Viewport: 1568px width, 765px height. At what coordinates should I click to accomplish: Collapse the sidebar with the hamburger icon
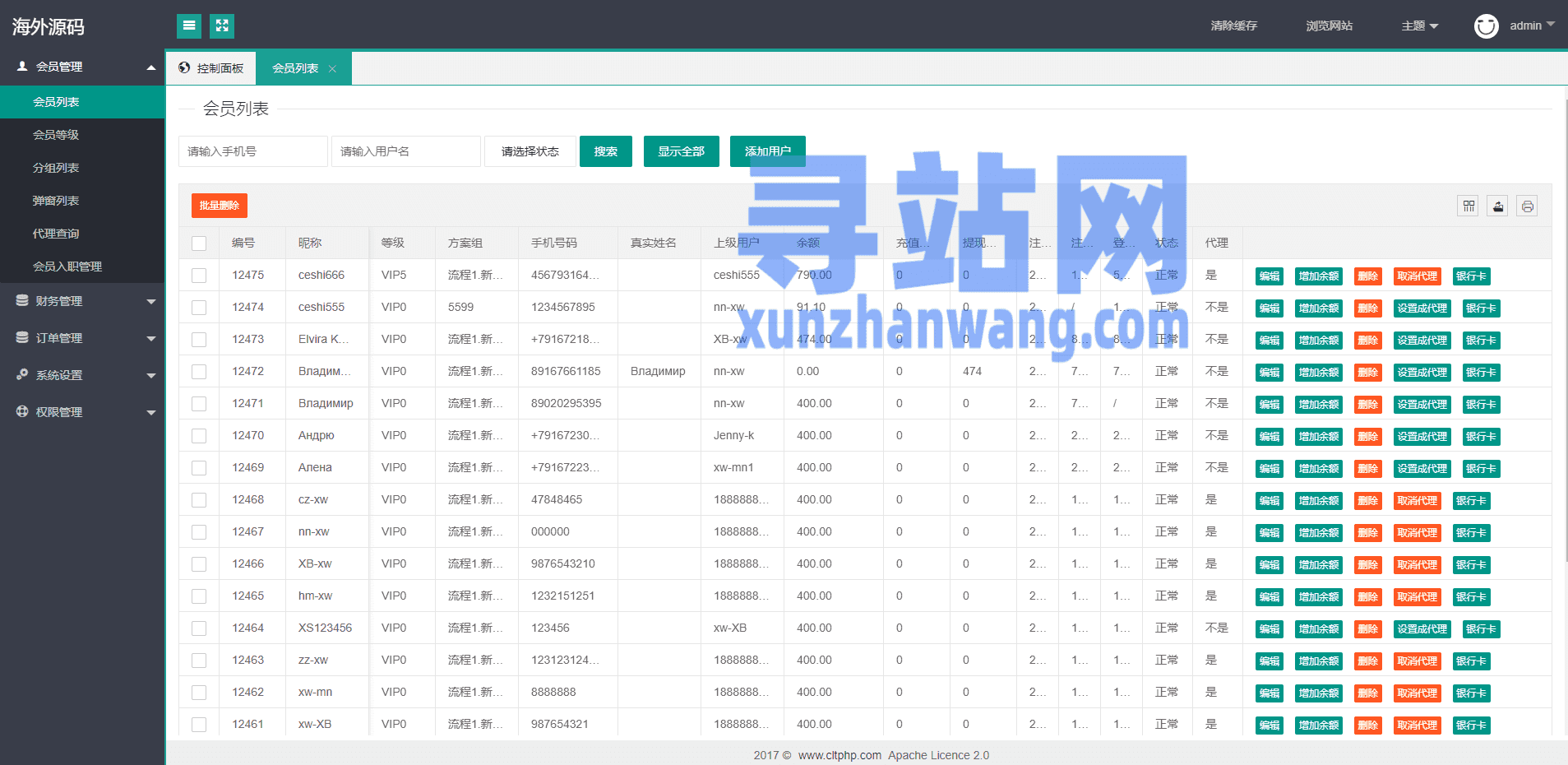(189, 26)
